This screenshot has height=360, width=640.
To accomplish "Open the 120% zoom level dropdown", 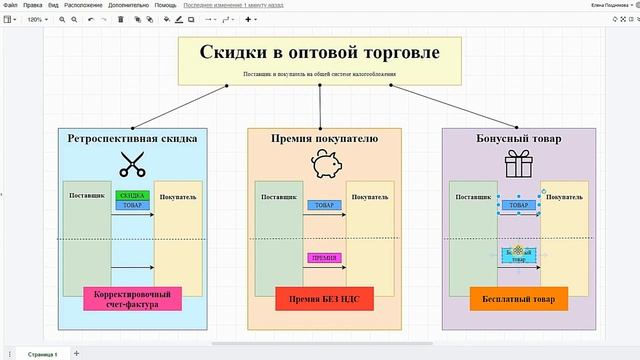I will coord(37,19).
